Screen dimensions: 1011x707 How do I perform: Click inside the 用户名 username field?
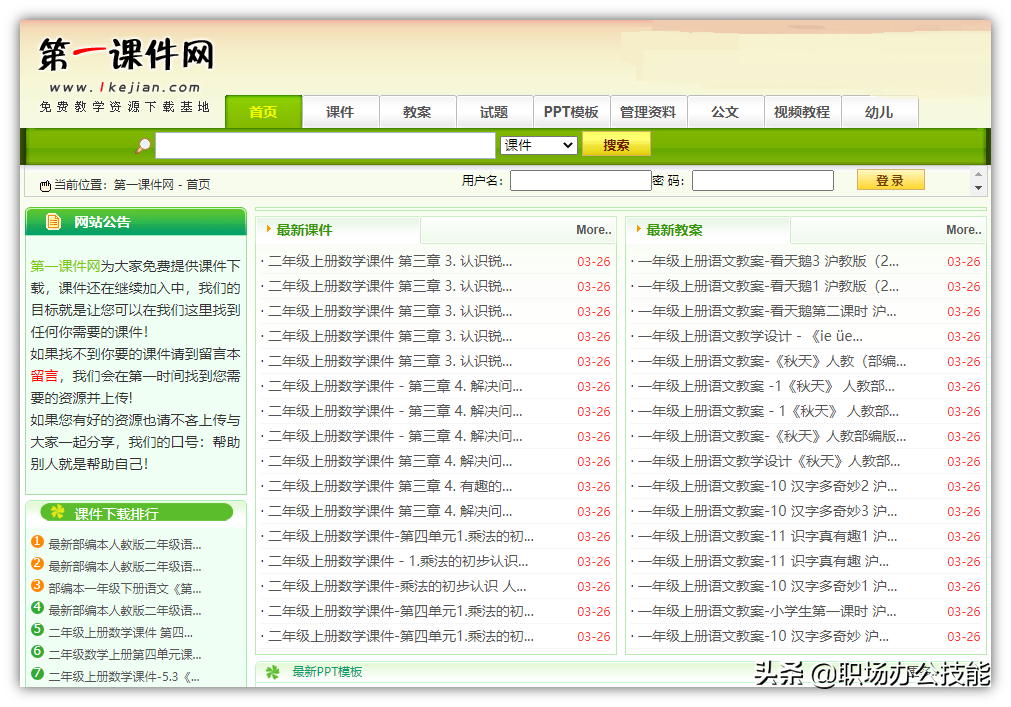(580, 180)
